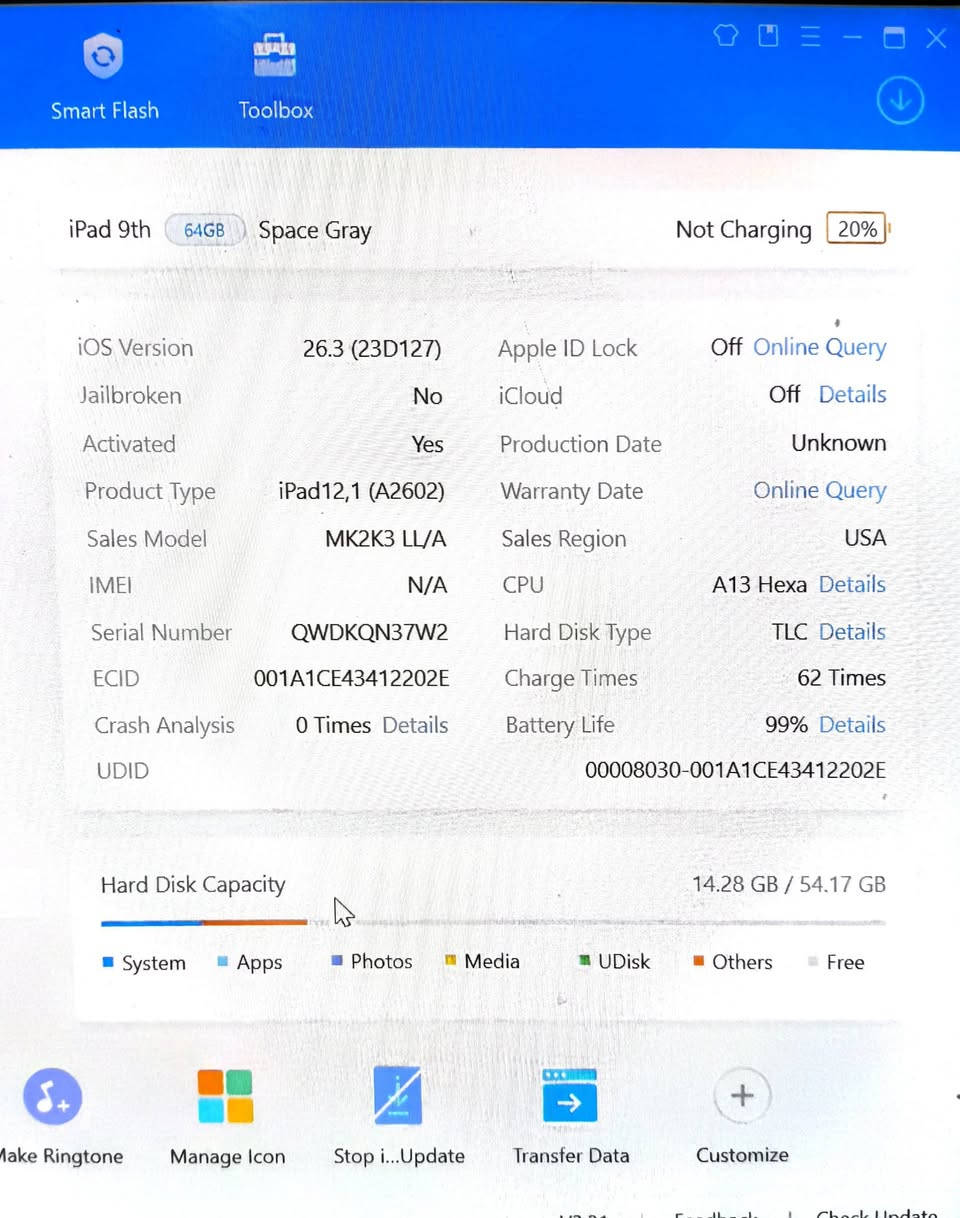View CPU Details link

point(852,584)
